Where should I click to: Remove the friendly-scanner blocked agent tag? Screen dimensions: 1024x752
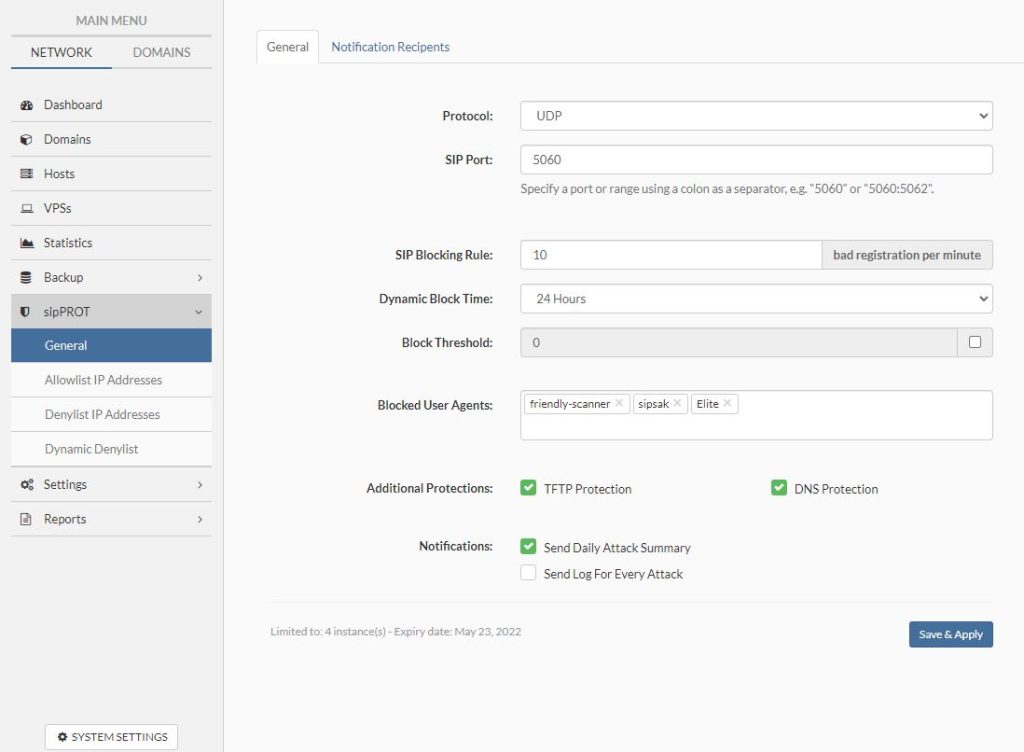[x=619, y=404]
